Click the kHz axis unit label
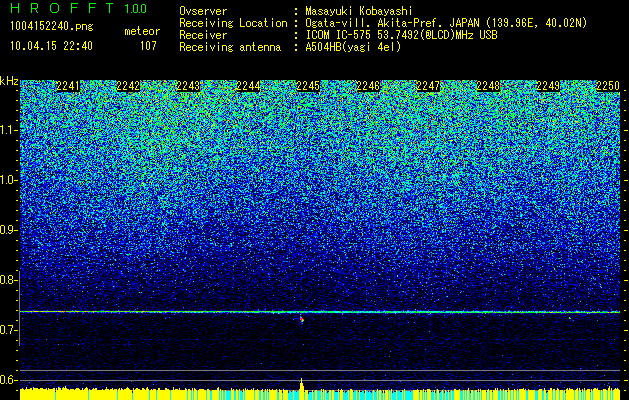This screenshot has width=629, height=400. click(x=9, y=81)
